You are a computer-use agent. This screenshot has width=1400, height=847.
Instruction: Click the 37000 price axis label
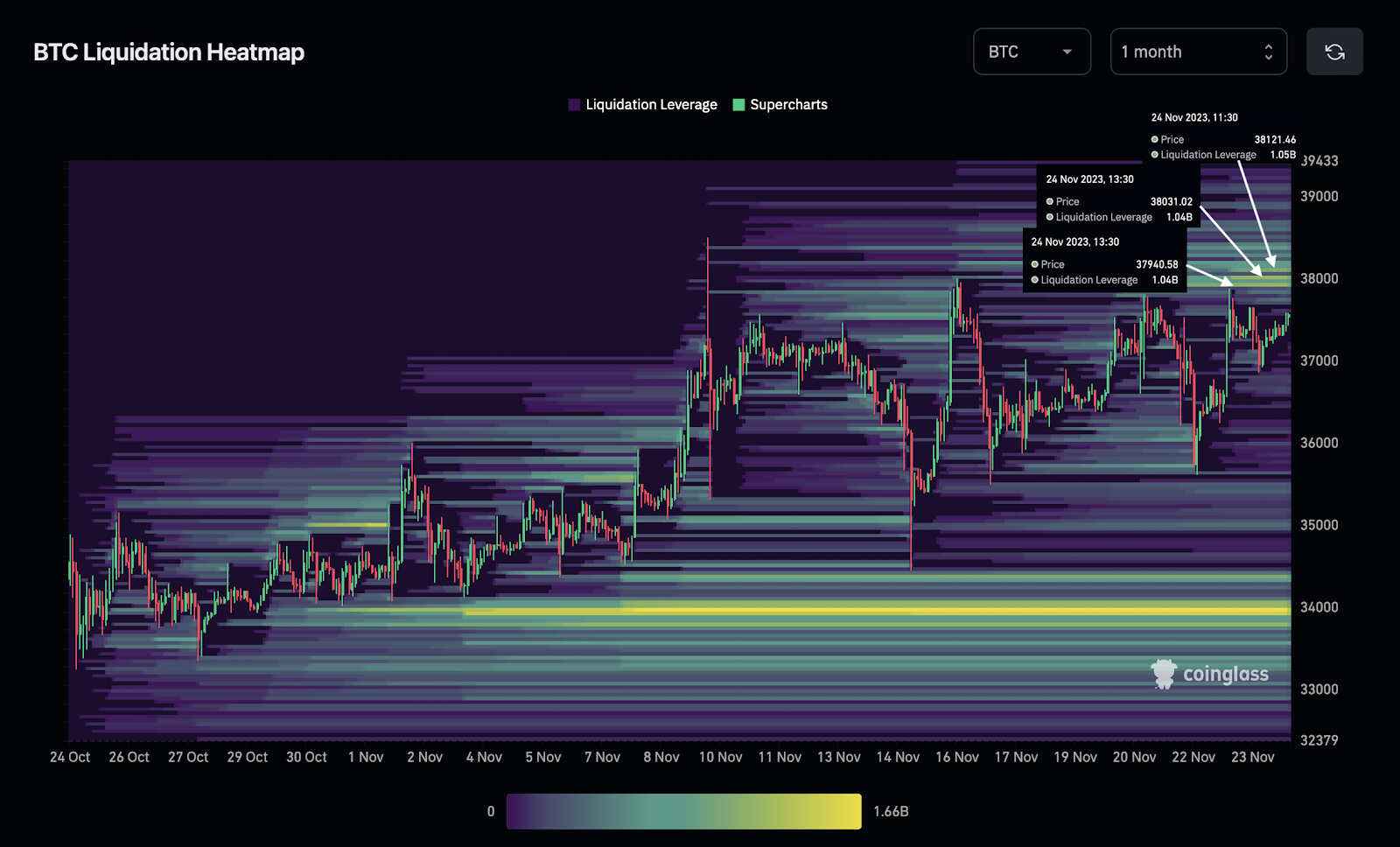[1319, 360]
